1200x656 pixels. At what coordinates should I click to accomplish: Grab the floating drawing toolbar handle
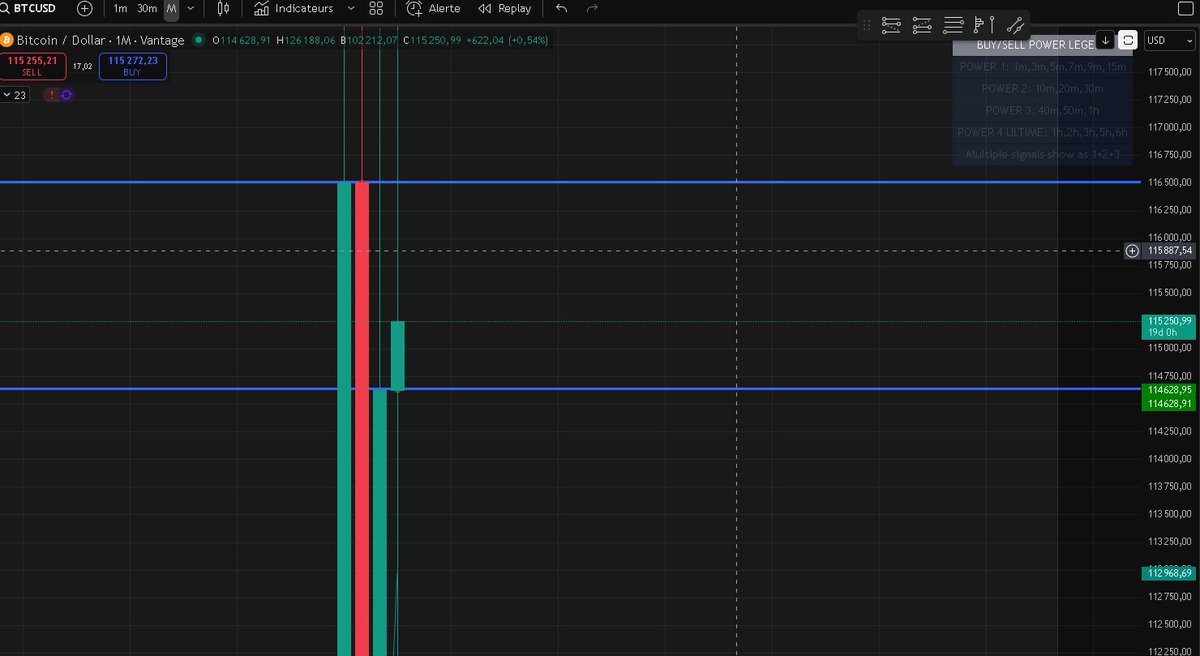tap(867, 25)
